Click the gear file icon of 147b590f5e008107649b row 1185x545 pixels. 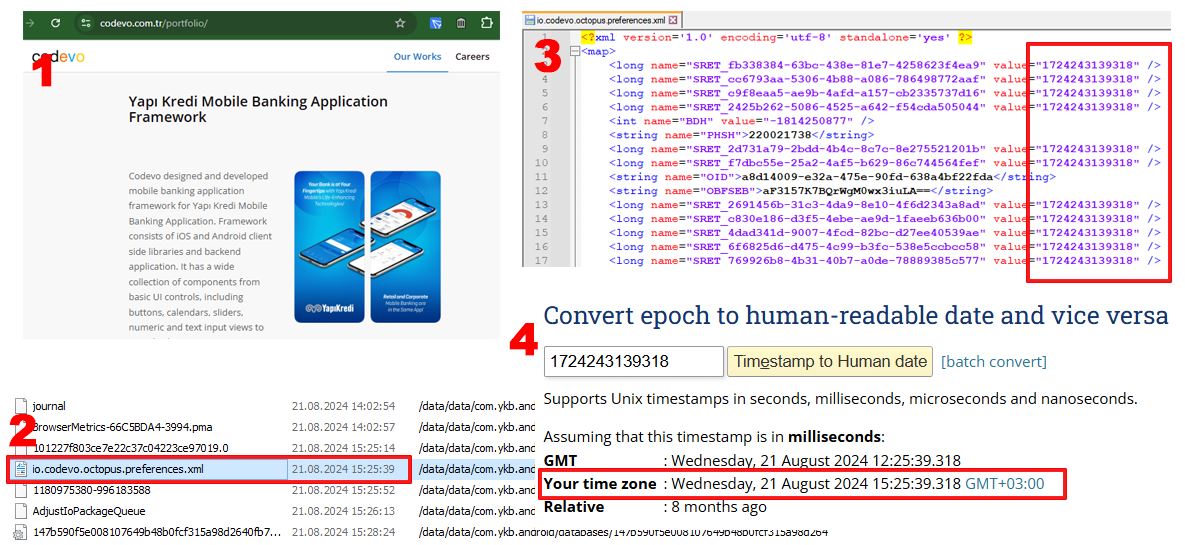[x=20, y=533]
